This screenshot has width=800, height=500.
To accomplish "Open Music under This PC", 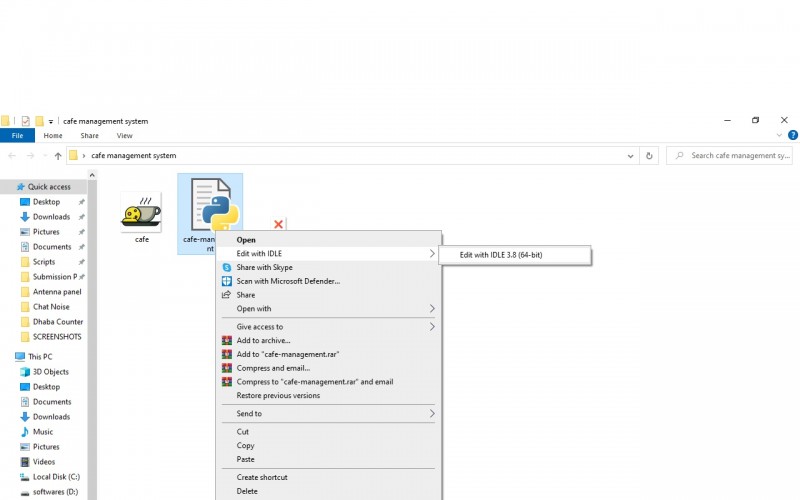I will tap(43, 432).
